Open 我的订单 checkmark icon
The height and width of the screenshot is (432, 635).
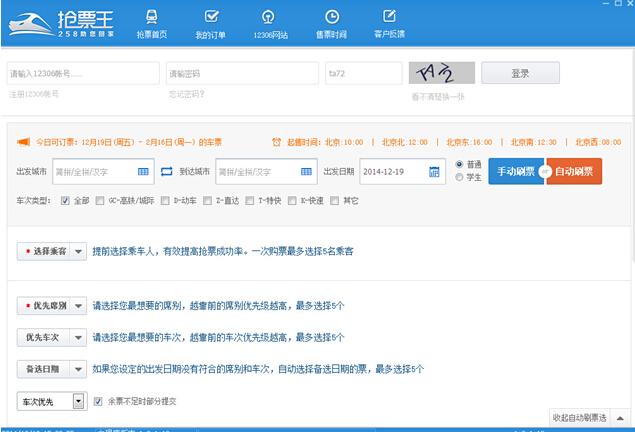tap(210, 17)
